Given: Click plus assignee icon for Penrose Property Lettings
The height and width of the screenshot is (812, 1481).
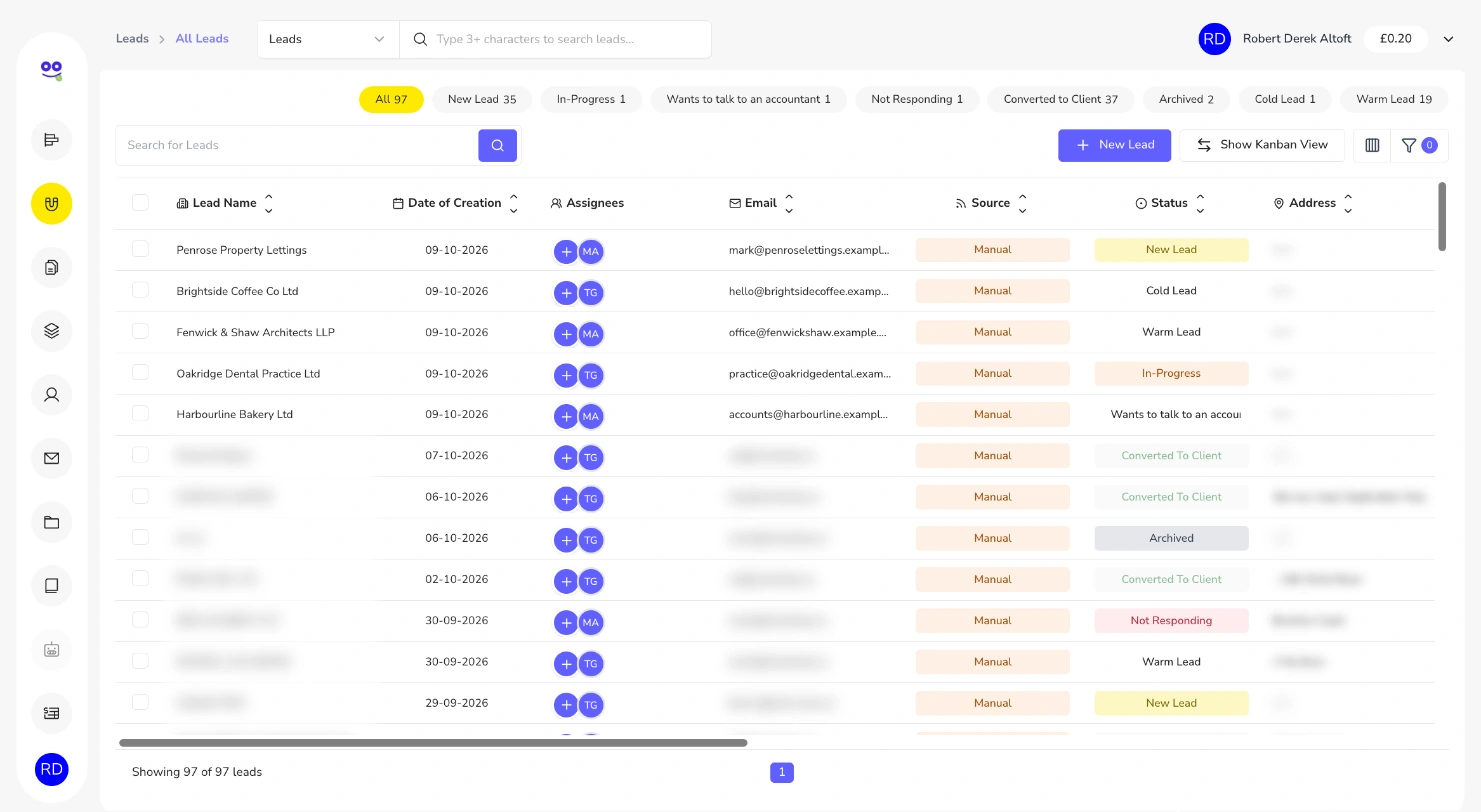Looking at the screenshot, I should point(566,252).
